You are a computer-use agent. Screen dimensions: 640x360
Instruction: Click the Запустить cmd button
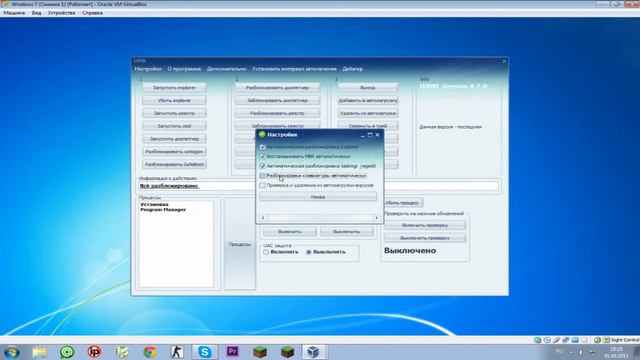(x=174, y=126)
